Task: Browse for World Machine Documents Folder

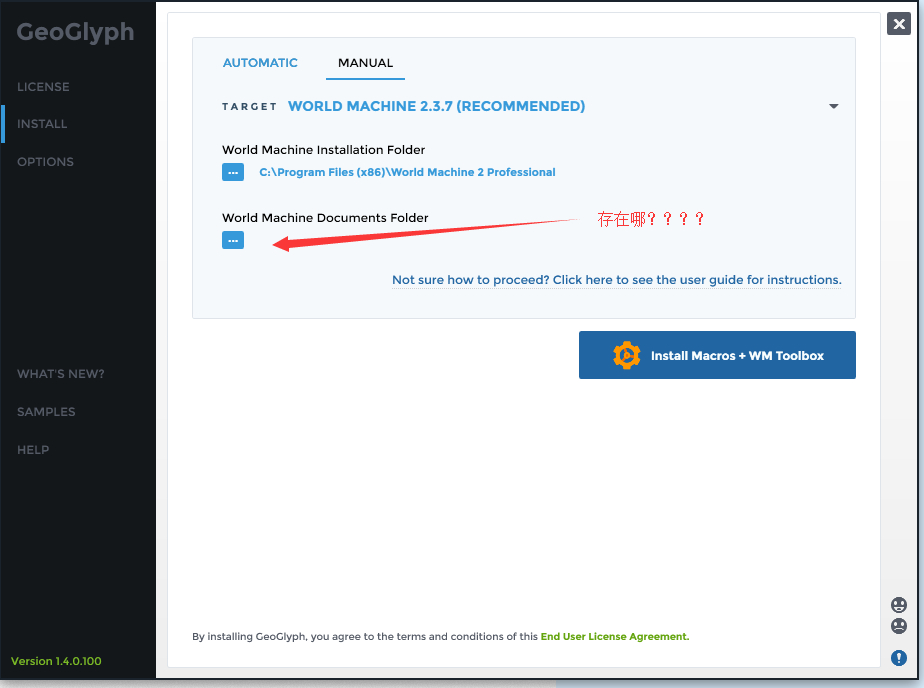Action: tap(233, 240)
